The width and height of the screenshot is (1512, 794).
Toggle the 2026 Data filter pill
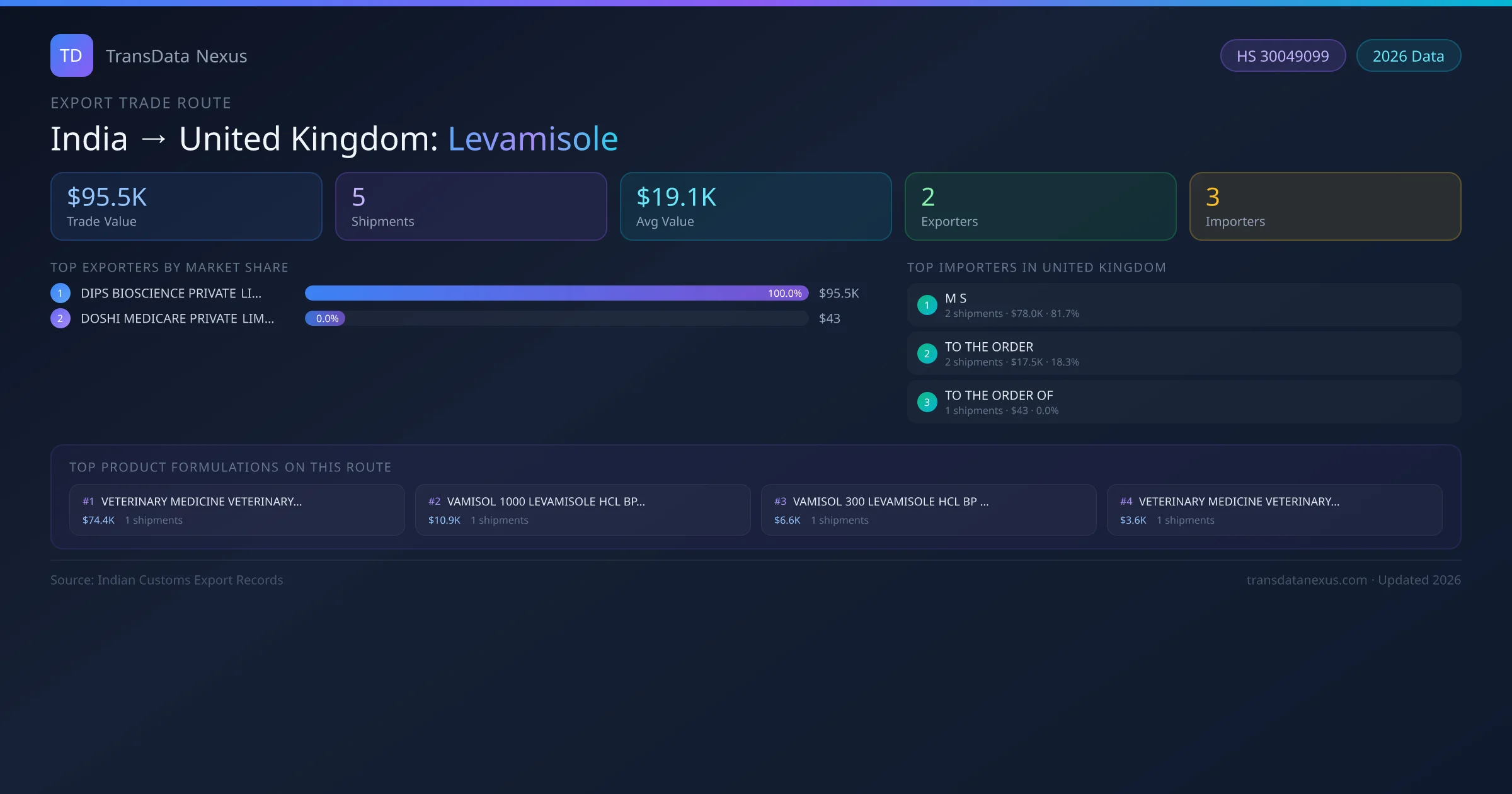click(x=1409, y=55)
